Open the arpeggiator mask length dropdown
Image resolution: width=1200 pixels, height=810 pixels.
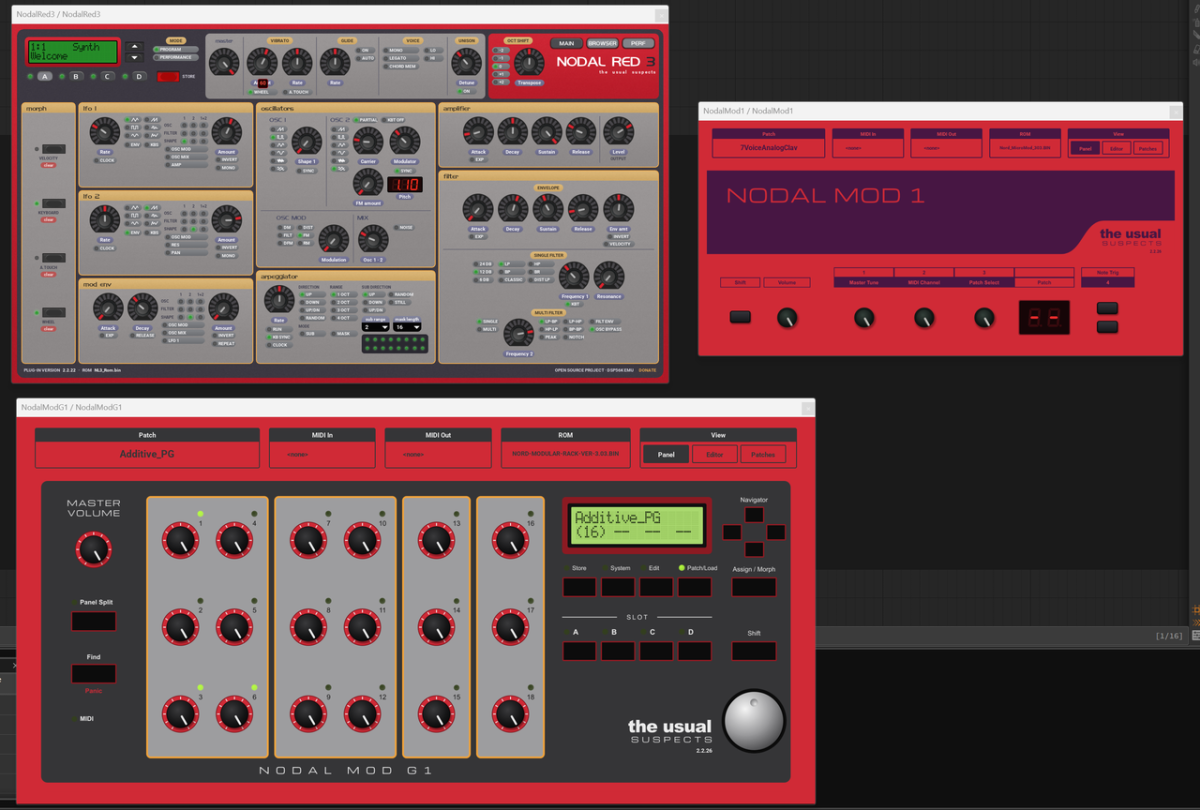406,327
